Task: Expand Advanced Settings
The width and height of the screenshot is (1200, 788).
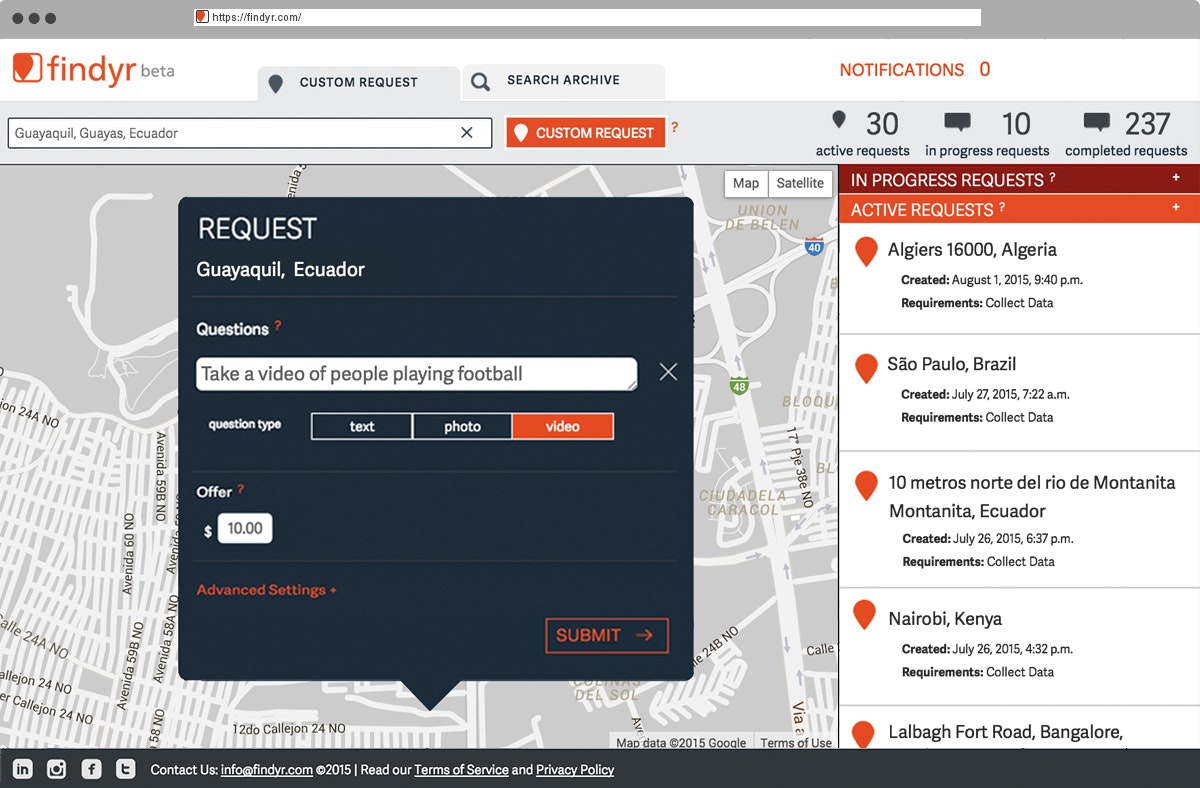Action: coord(267,590)
